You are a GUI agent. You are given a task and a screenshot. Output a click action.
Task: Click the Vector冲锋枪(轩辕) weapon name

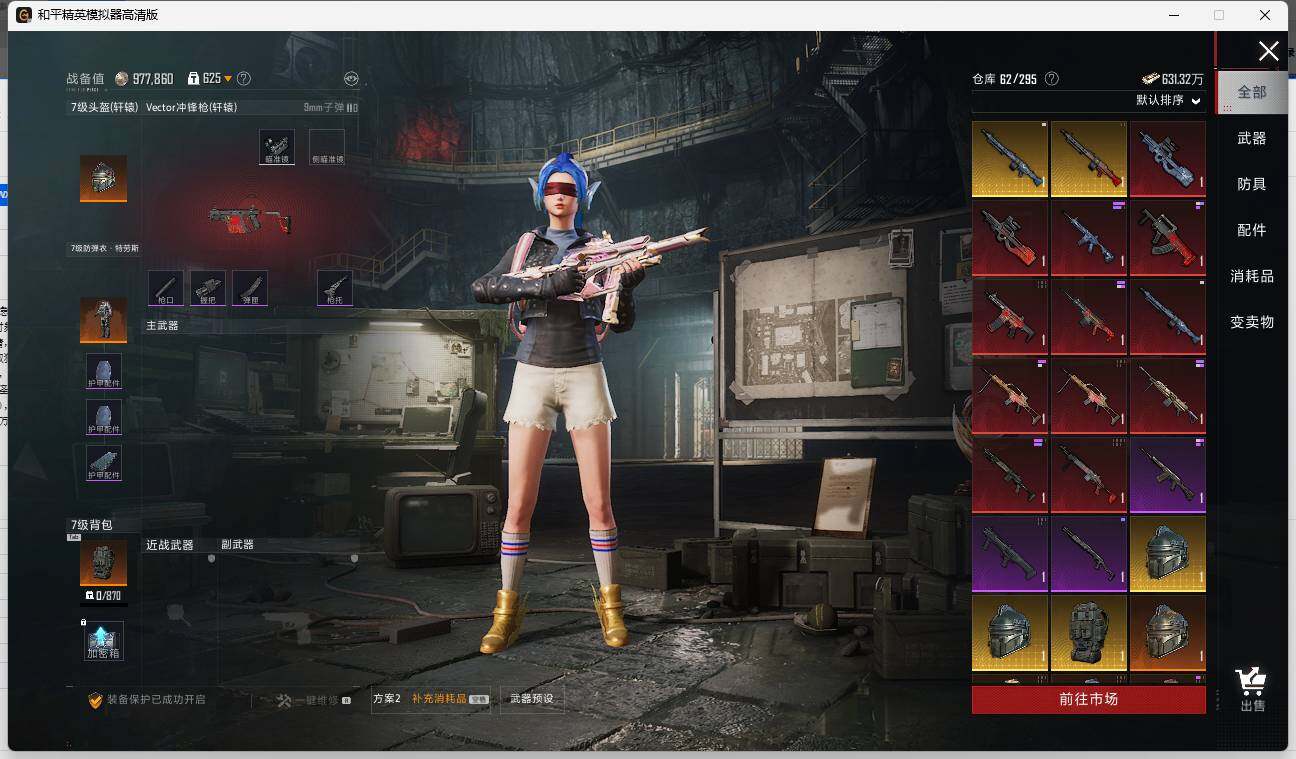192,107
